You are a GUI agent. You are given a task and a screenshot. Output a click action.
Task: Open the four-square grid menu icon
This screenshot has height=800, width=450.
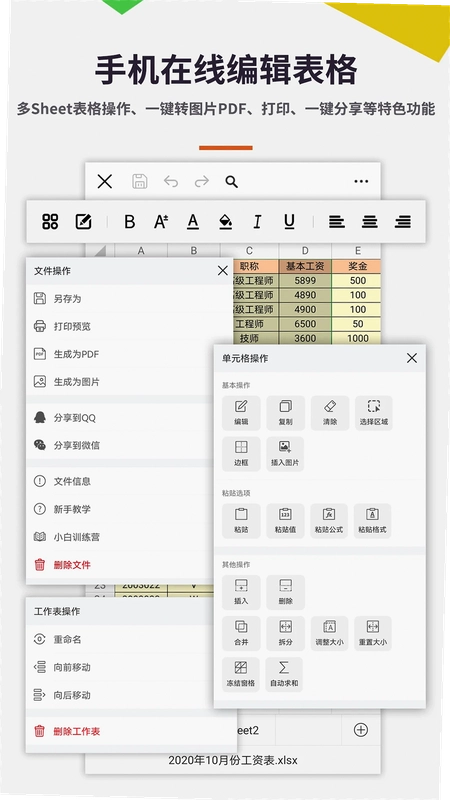50,222
